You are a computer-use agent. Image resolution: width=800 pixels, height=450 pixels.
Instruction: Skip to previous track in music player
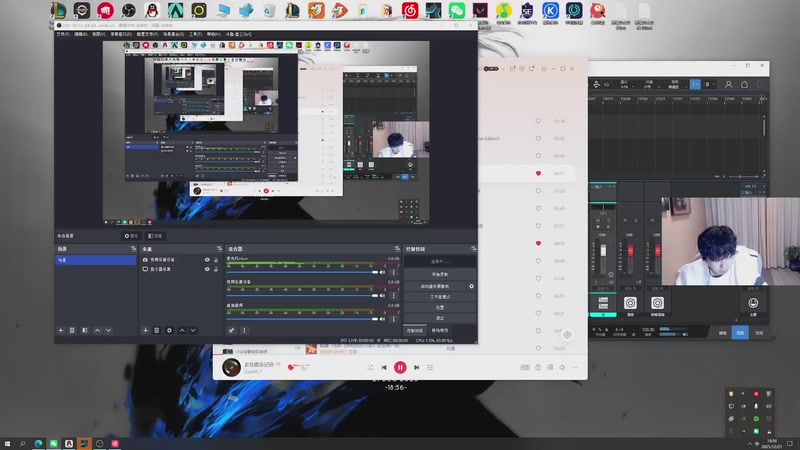[384, 367]
